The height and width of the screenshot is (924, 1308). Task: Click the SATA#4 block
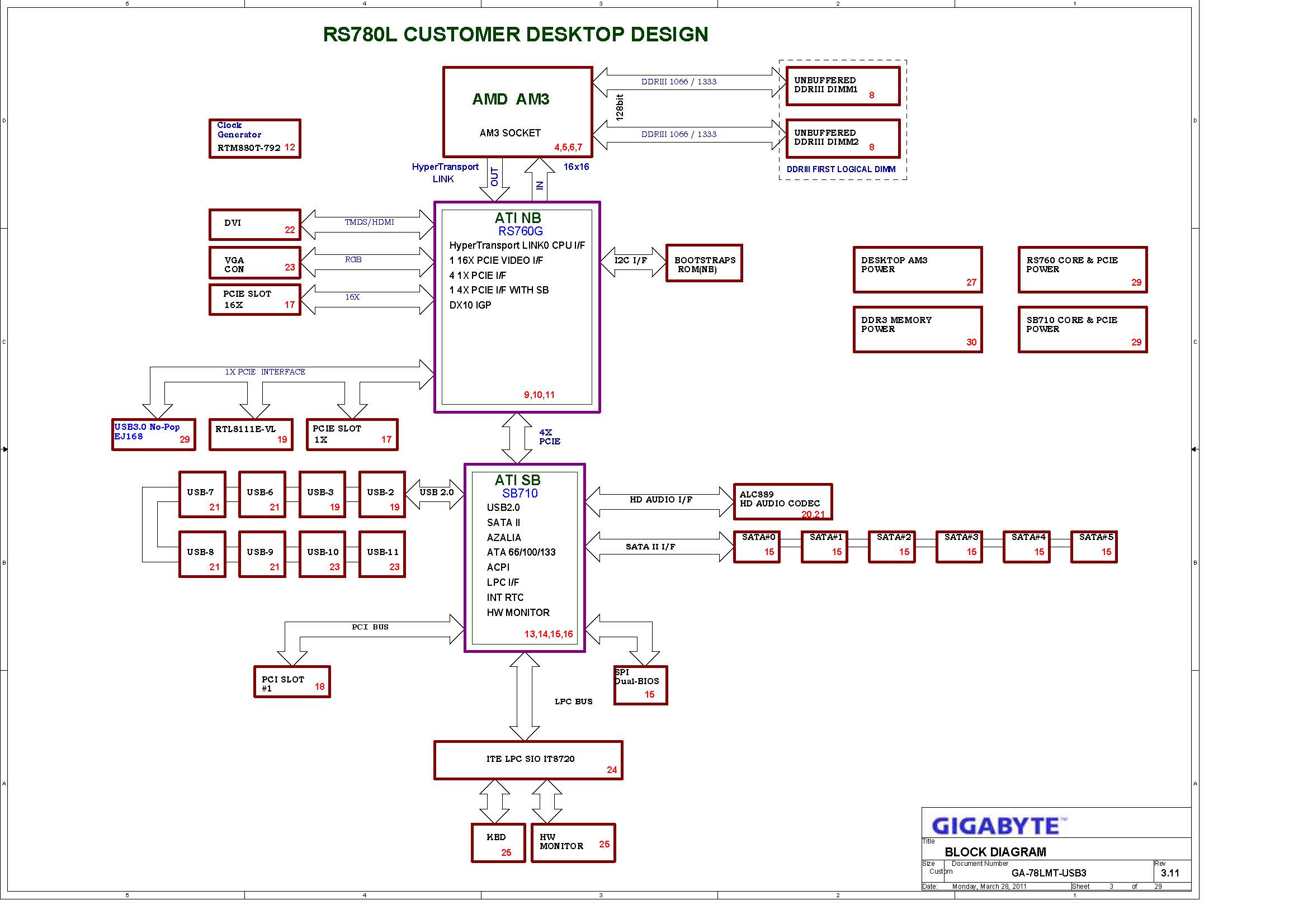click(x=1027, y=547)
